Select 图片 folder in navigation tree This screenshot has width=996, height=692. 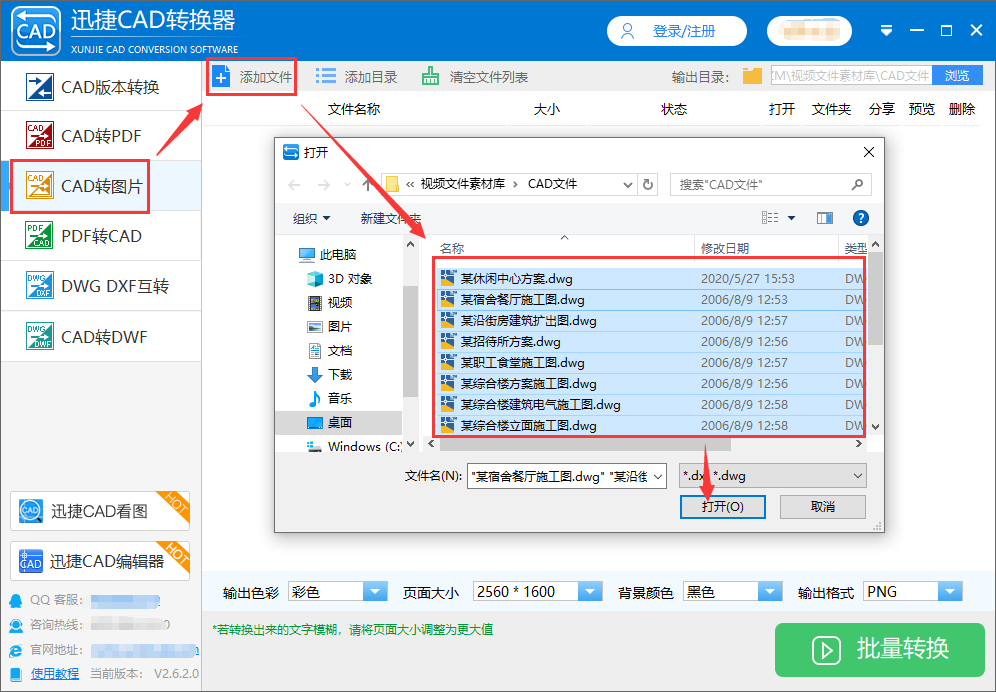(x=330, y=327)
